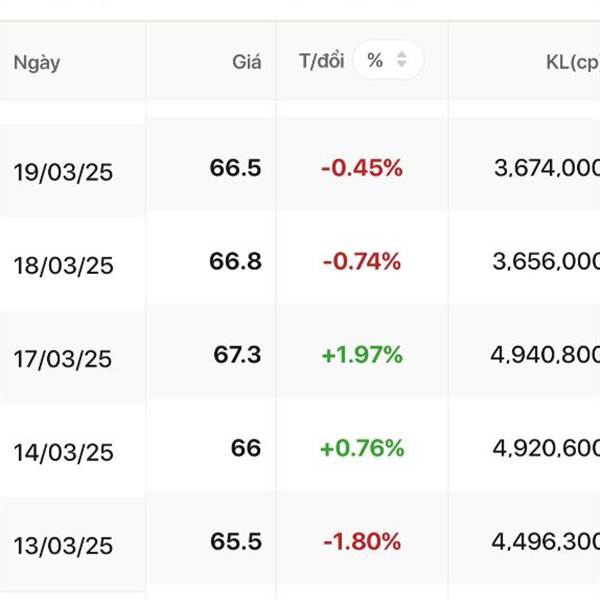Select the 18/03/25 date row
Screen dimensions: 600x600
pyautogui.click(x=63, y=266)
